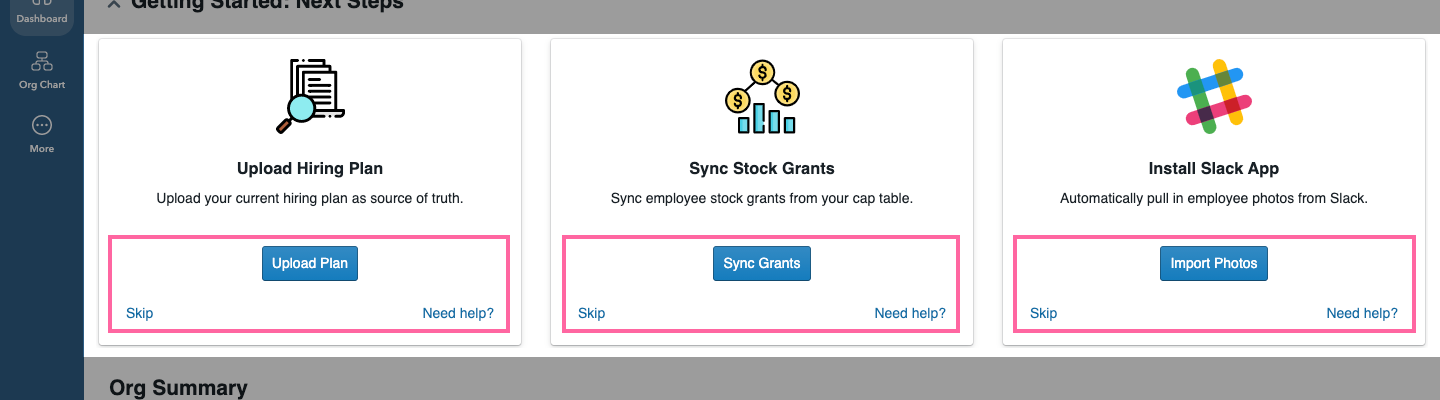Click the Slack logo icon
Image resolution: width=1440 pixels, height=400 pixels.
tap(1213, 97)
